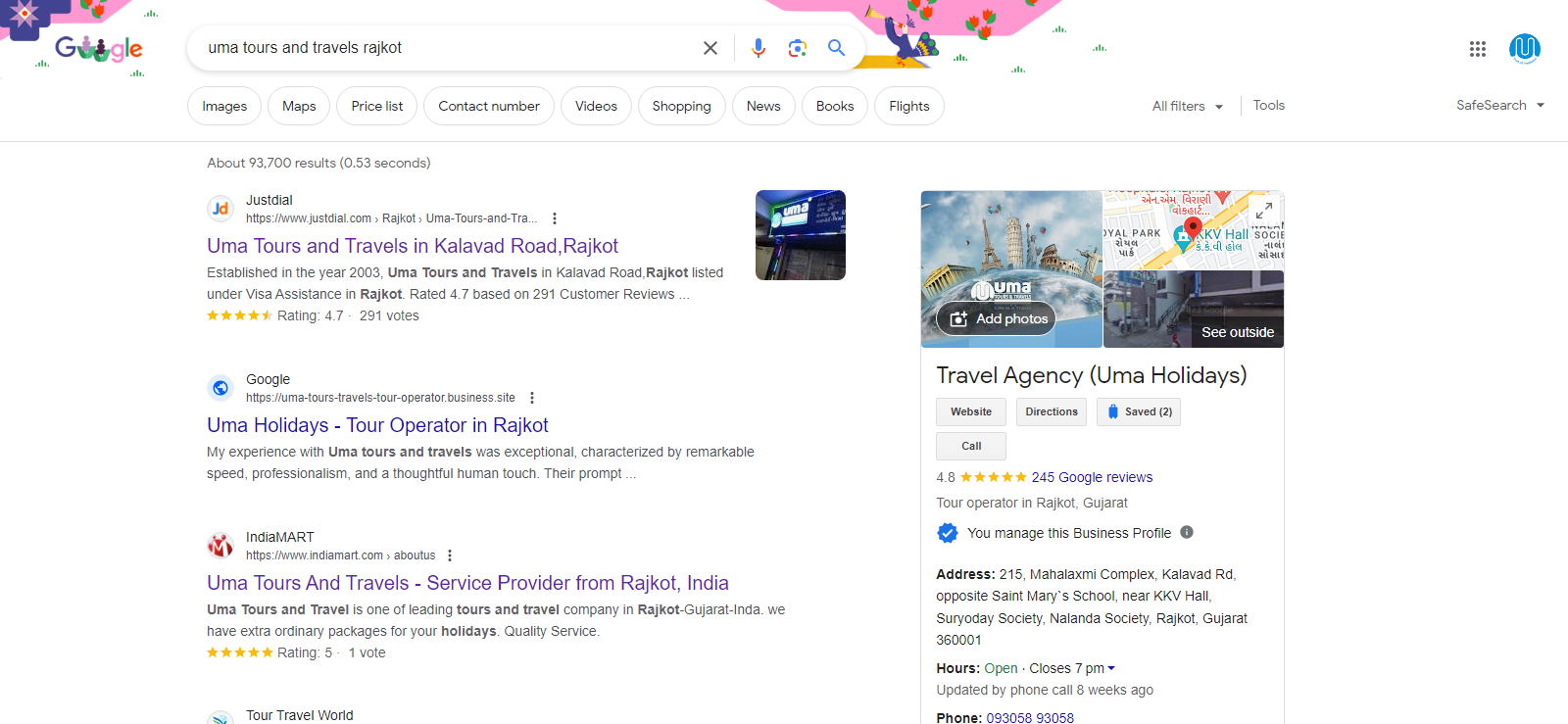This screenshot has width=1568, height=724.
Task: Expand the SafeSearch dropdown
Action: tap(1500, 105)
